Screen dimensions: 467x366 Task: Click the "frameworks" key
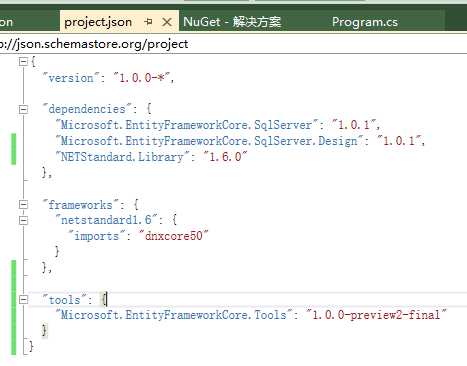click(80, 204)
